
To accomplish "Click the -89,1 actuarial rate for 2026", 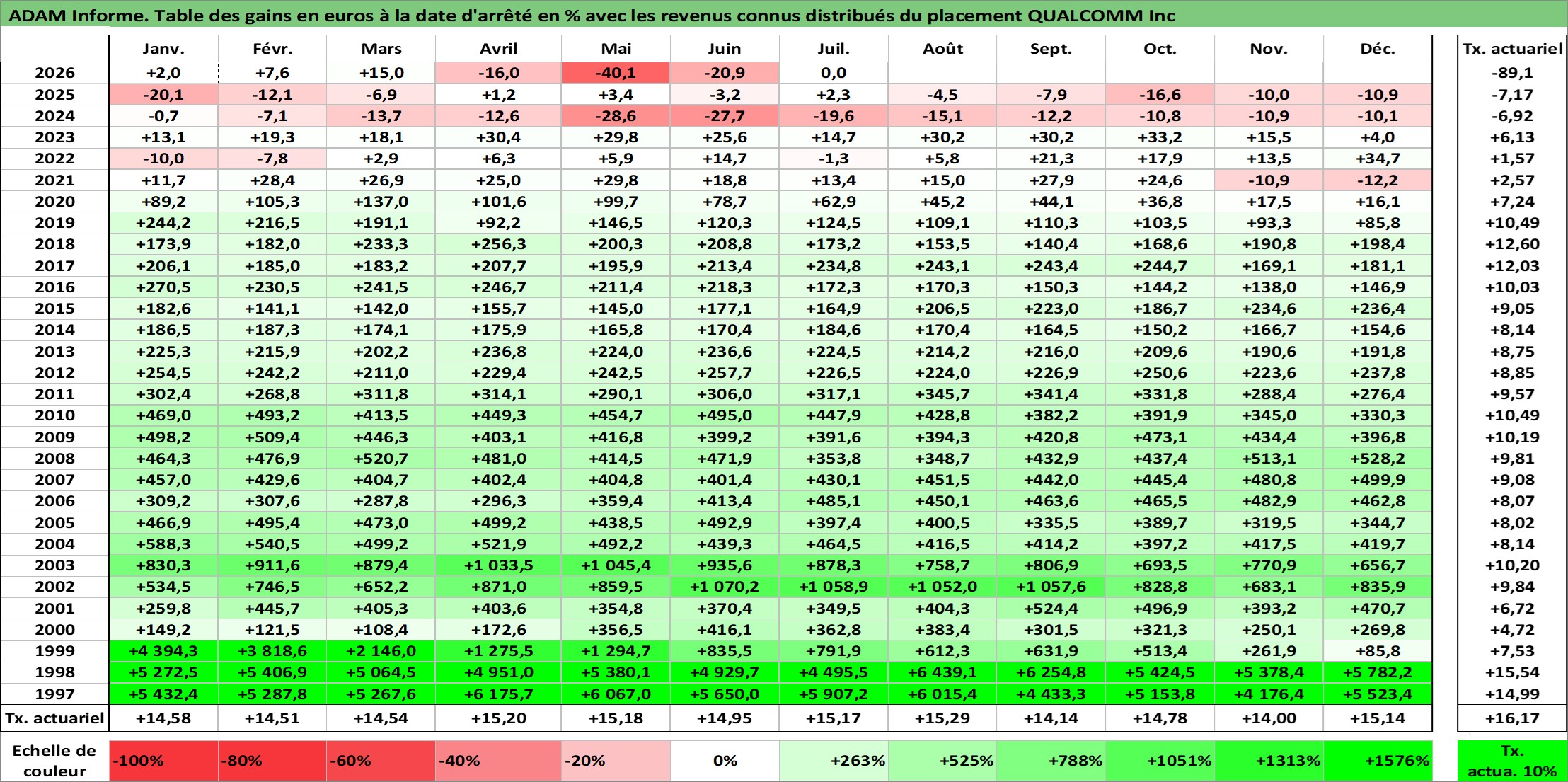I will (x=1512, y=73).
